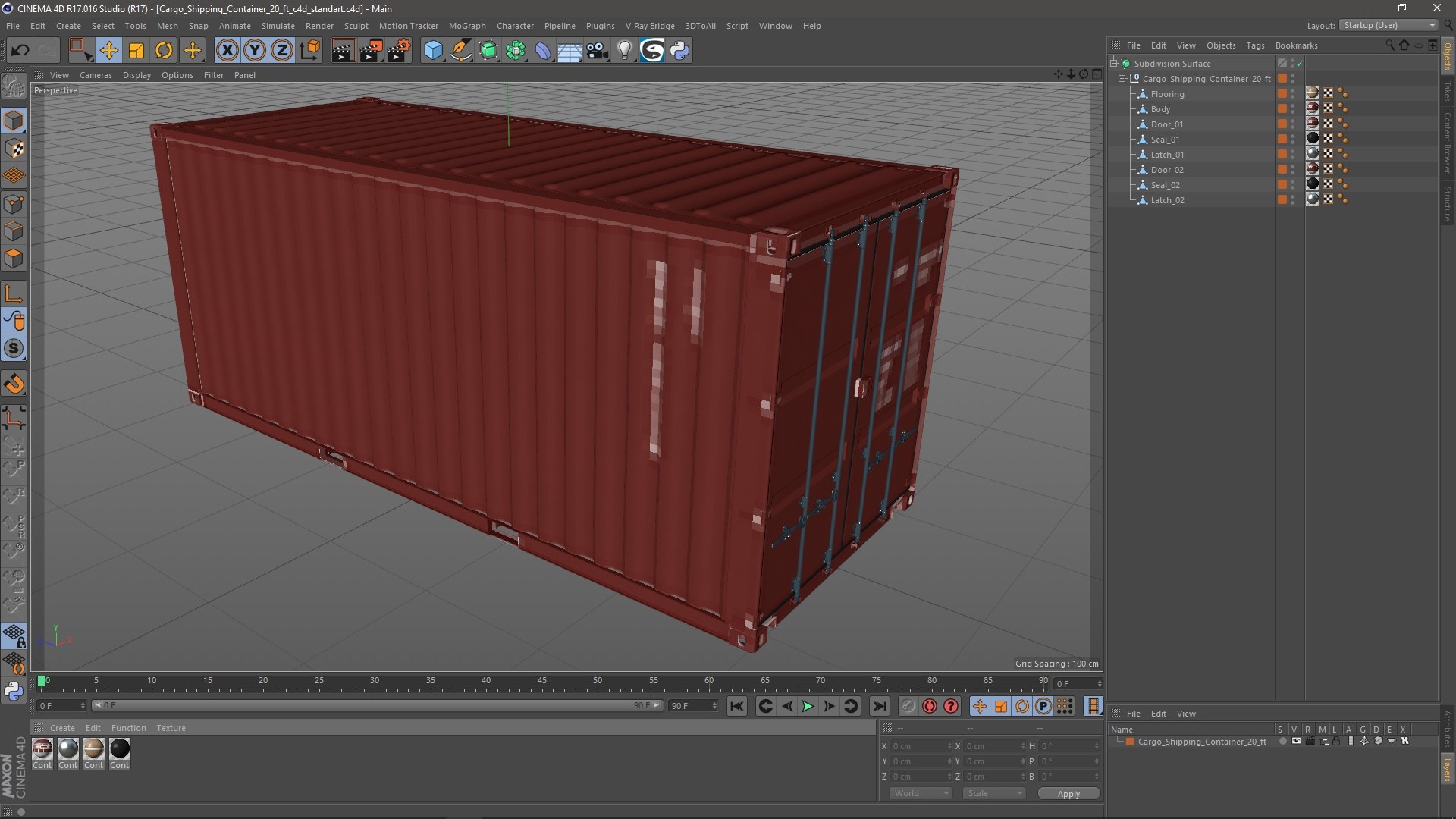This screenshot has width=1456, height=819.
Task: Collapse Cargo_Shipping_Container_20_ft node
Action: coord(1122,79)
